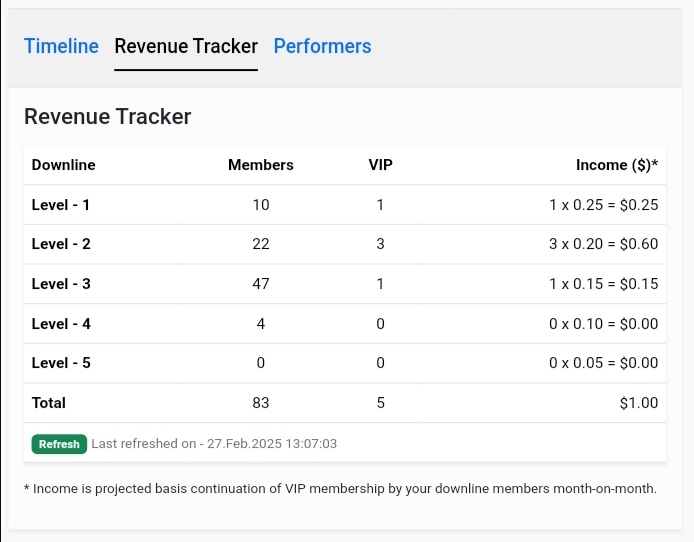This screenshot has height=542, width=694.
Task: Switch to the Timeline tab
Action: (61, 46)
